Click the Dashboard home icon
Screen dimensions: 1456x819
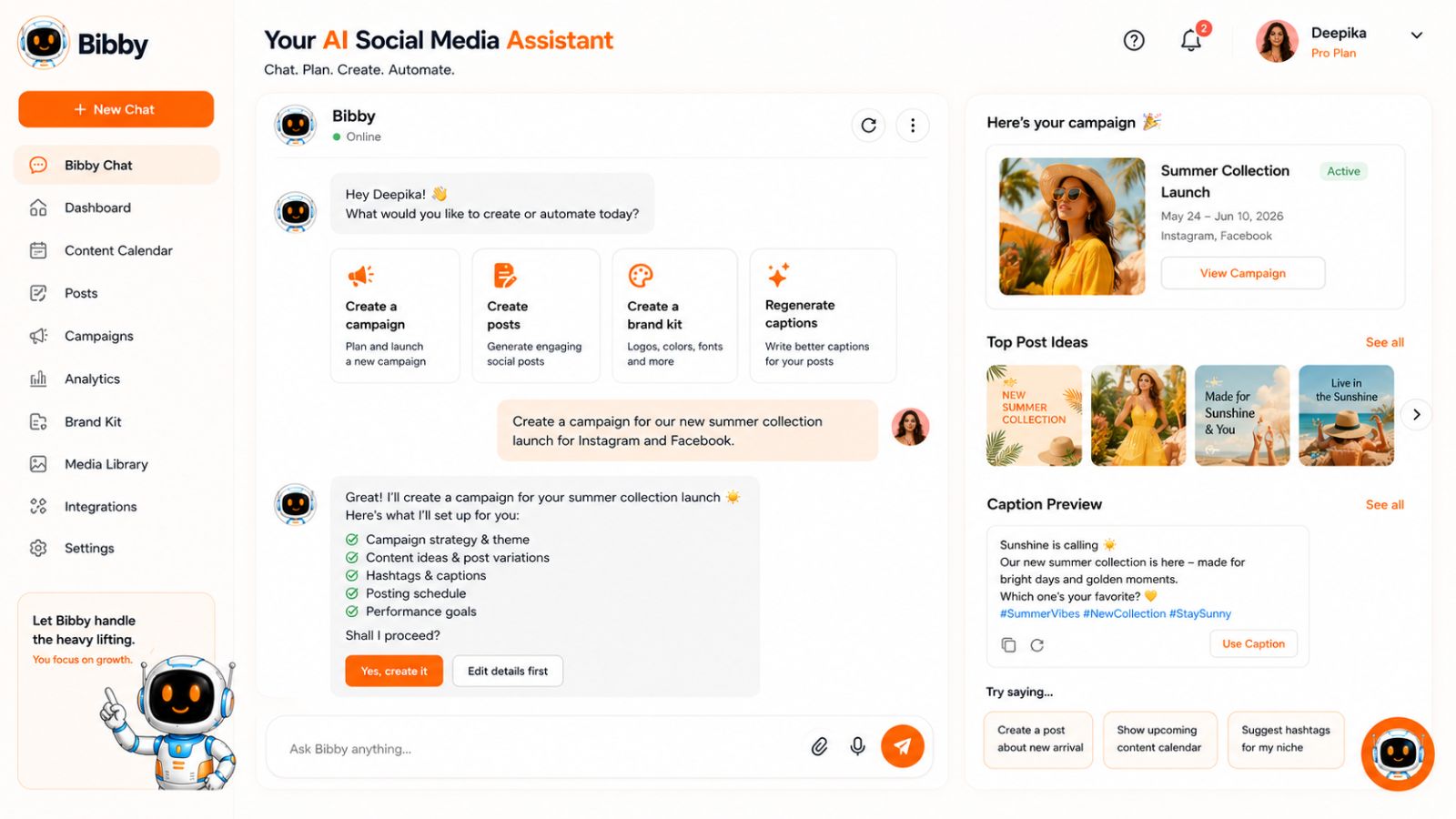point(38,207)
